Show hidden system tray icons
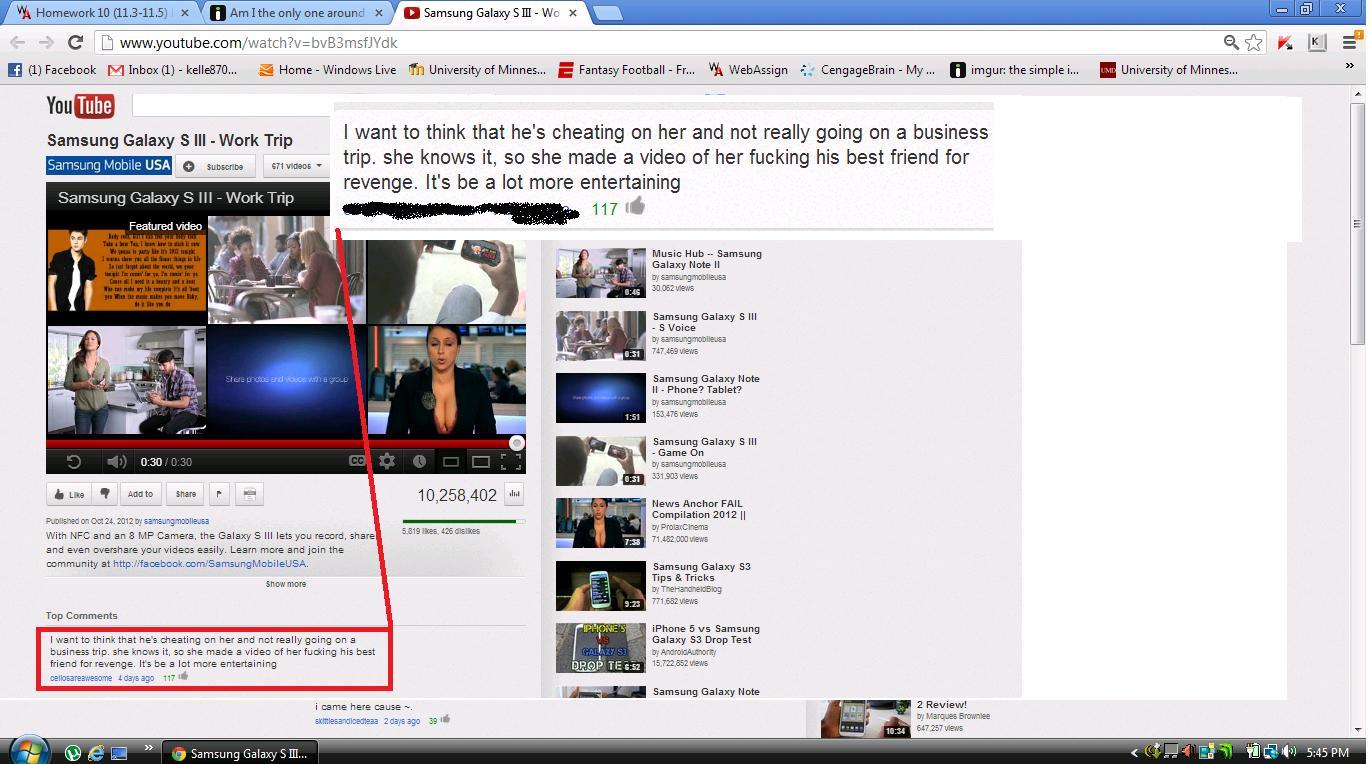This screenshot has width=1370, height=764. [x=1134, y=752]
